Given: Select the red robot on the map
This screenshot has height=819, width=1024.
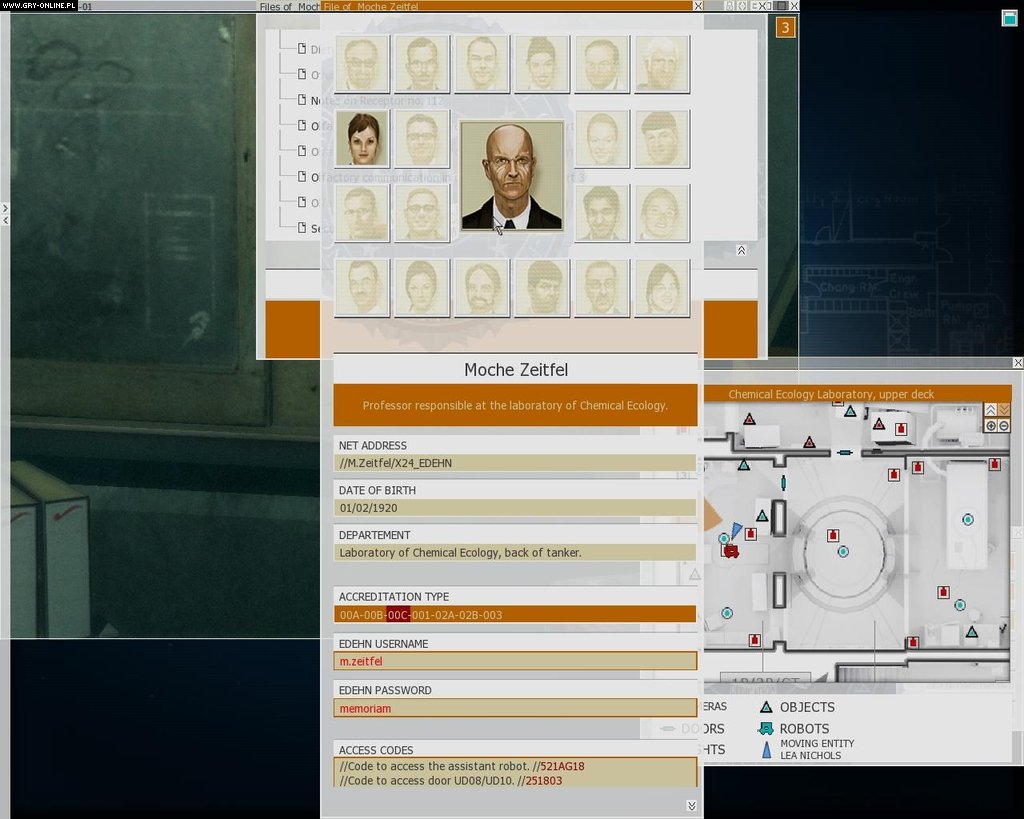Looking at the screenshot, I should (731, 551).
